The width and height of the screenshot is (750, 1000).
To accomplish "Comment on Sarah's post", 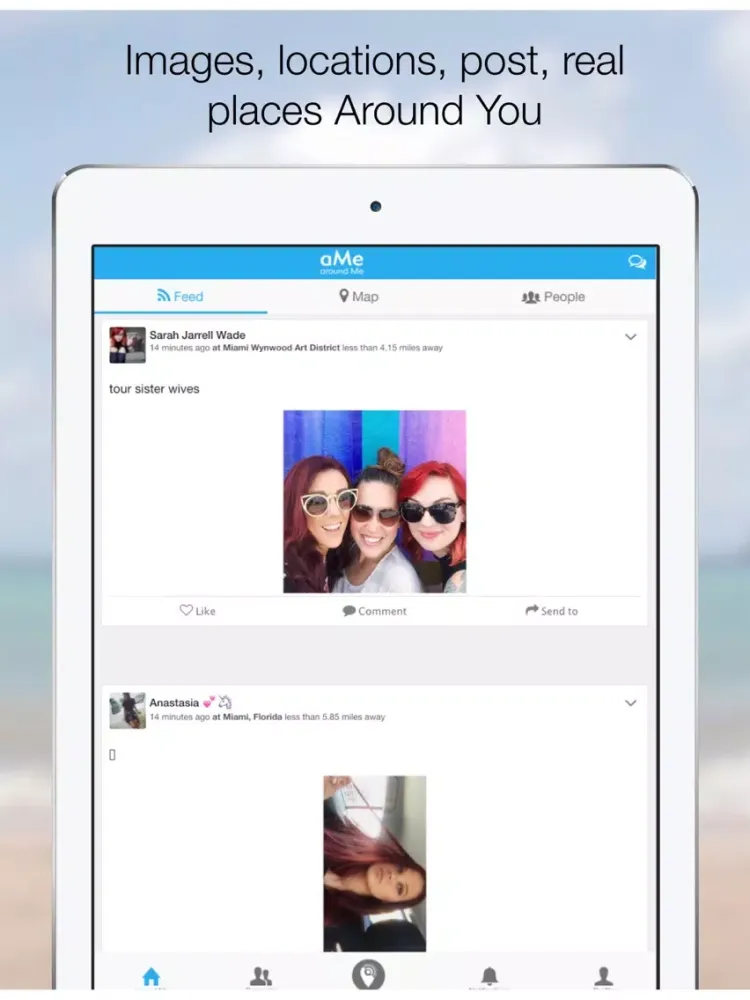I will (374, 610).
